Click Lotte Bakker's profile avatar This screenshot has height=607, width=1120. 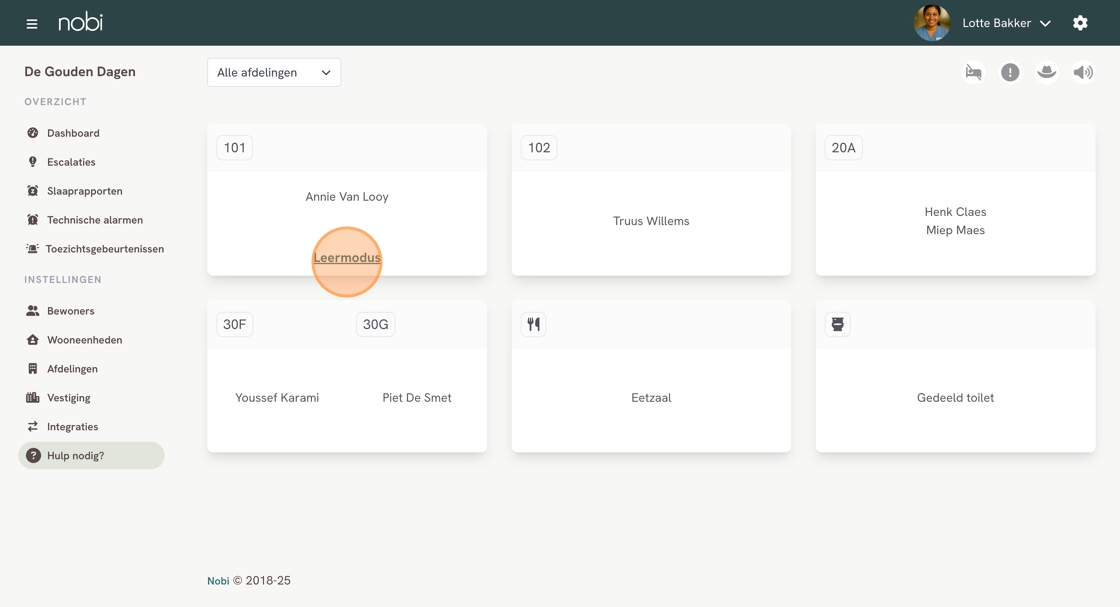(932, 23)
